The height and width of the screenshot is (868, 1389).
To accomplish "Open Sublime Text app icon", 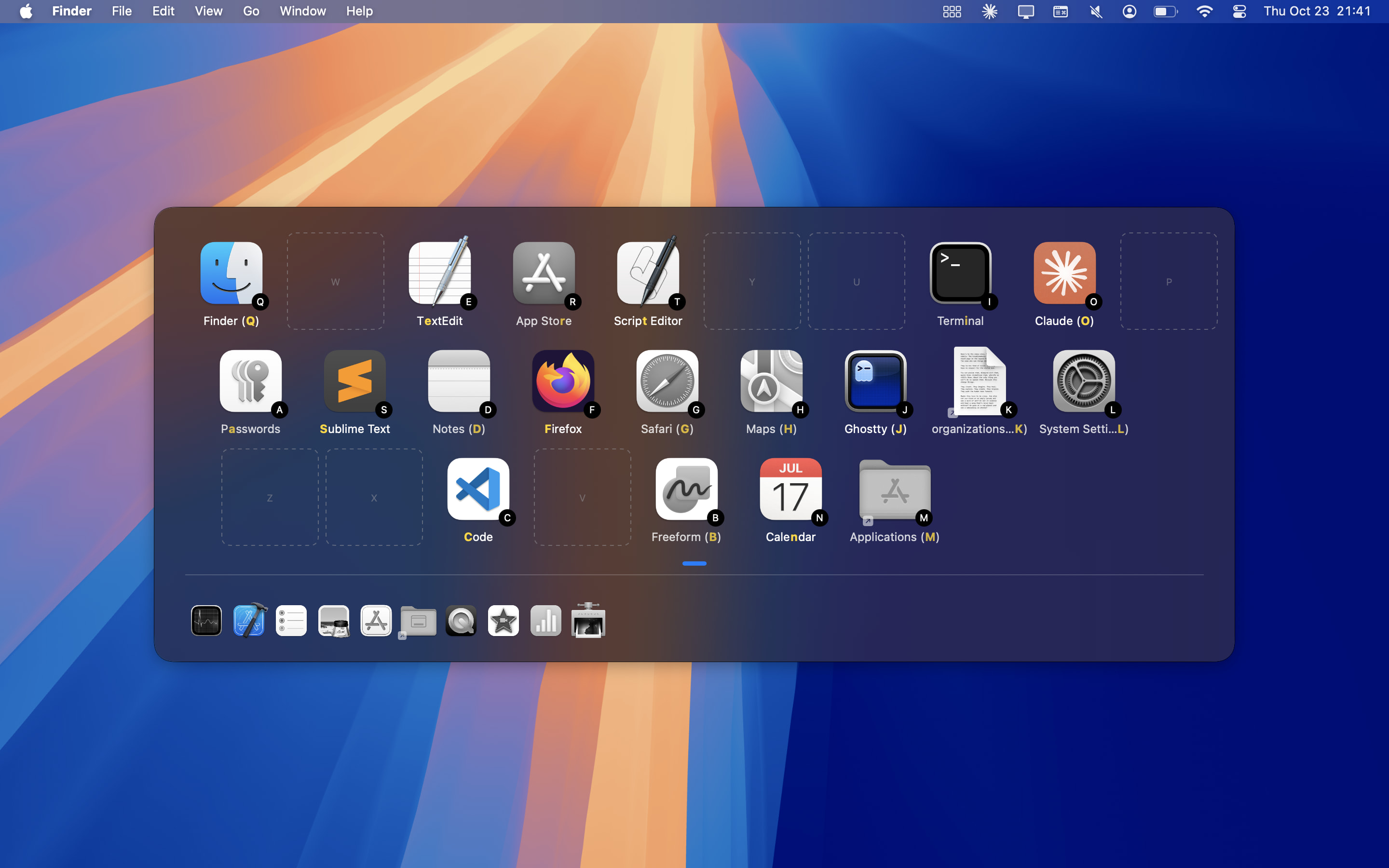I will pyautogui.click(x=354, y=381).
